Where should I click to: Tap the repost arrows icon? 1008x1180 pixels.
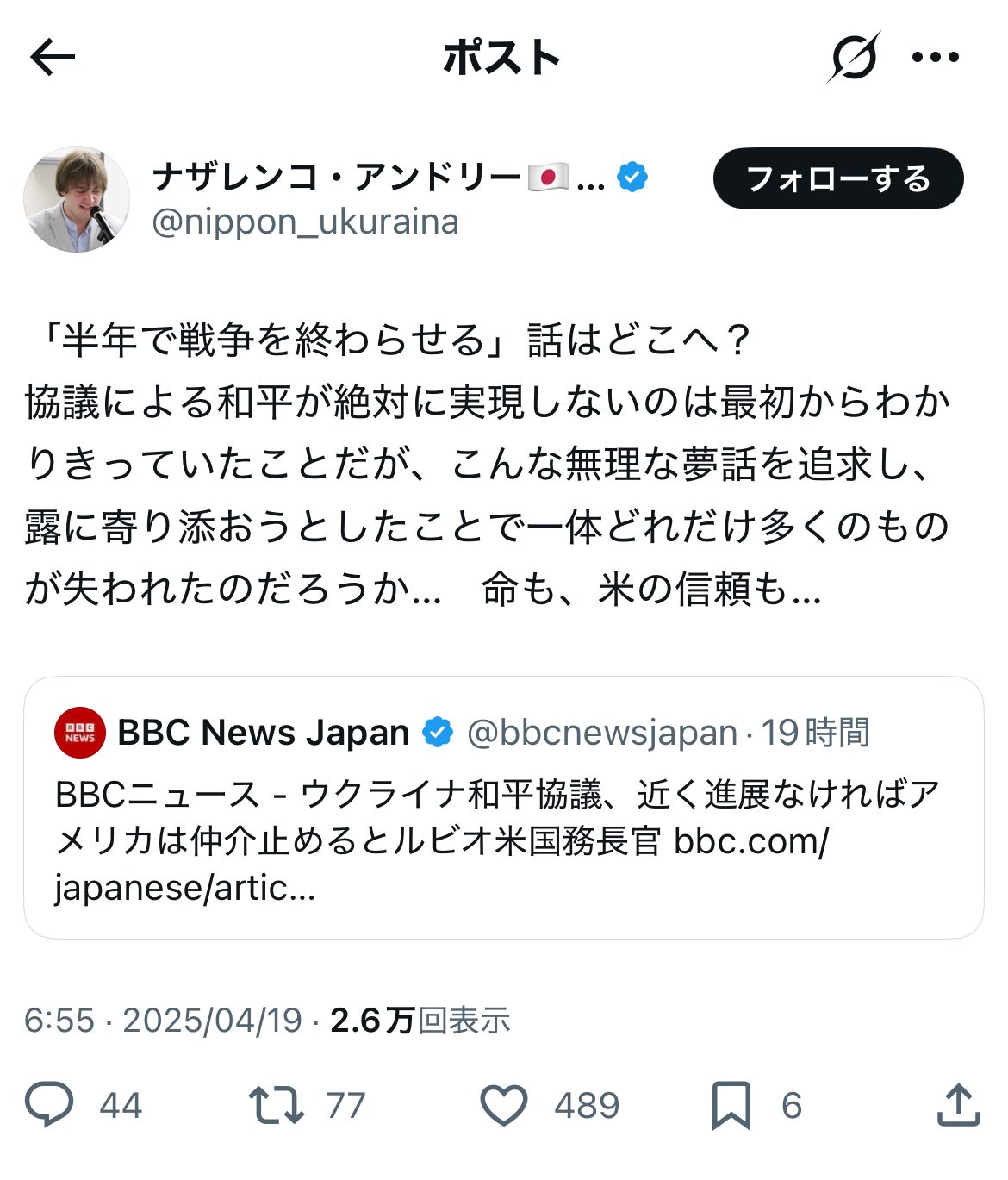click(x=276, y=1105)
